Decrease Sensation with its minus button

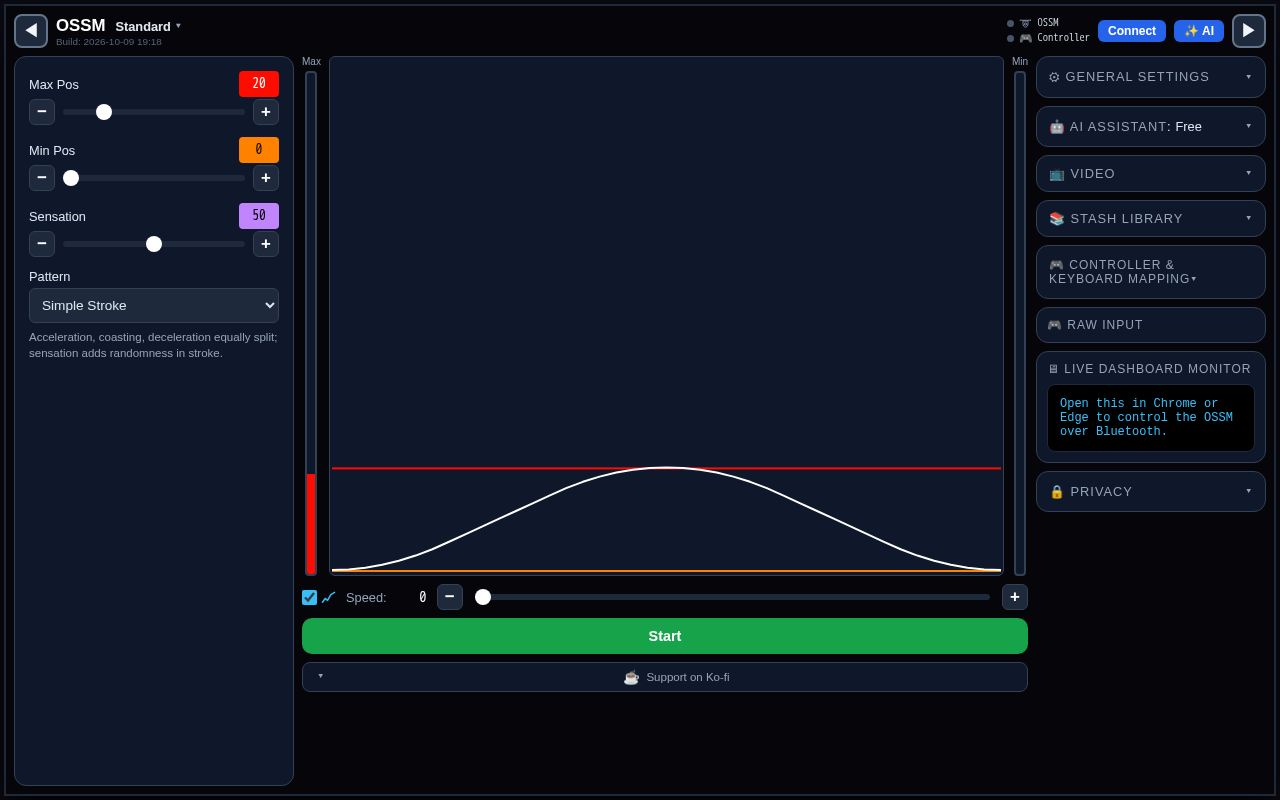point(42,244)
